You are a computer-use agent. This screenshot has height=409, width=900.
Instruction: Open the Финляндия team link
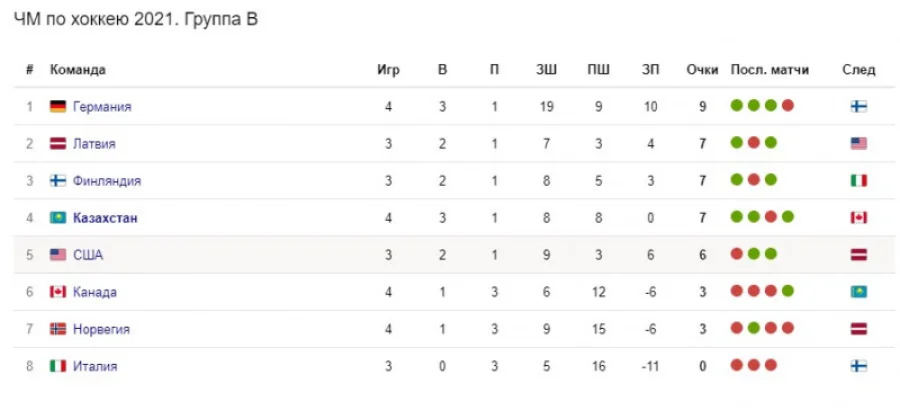pos(107,180)
